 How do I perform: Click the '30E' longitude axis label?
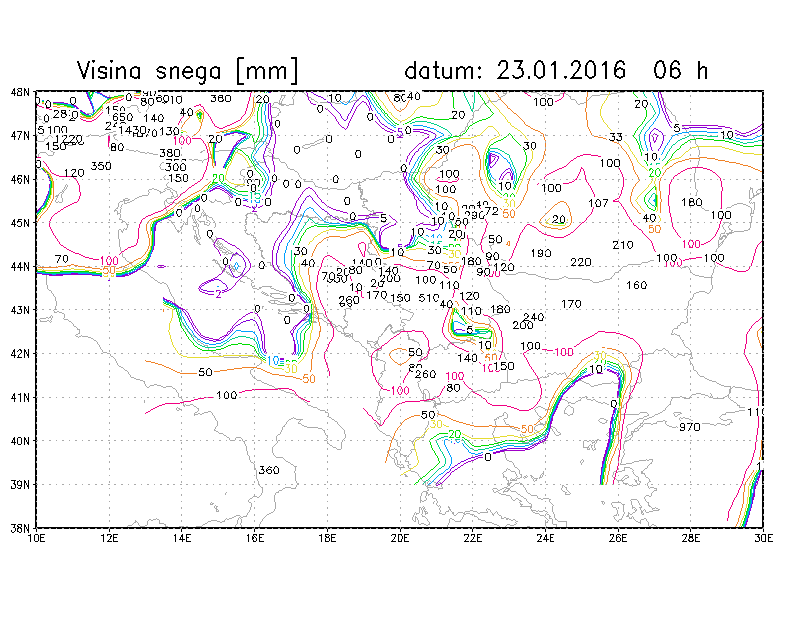[763, 538]
